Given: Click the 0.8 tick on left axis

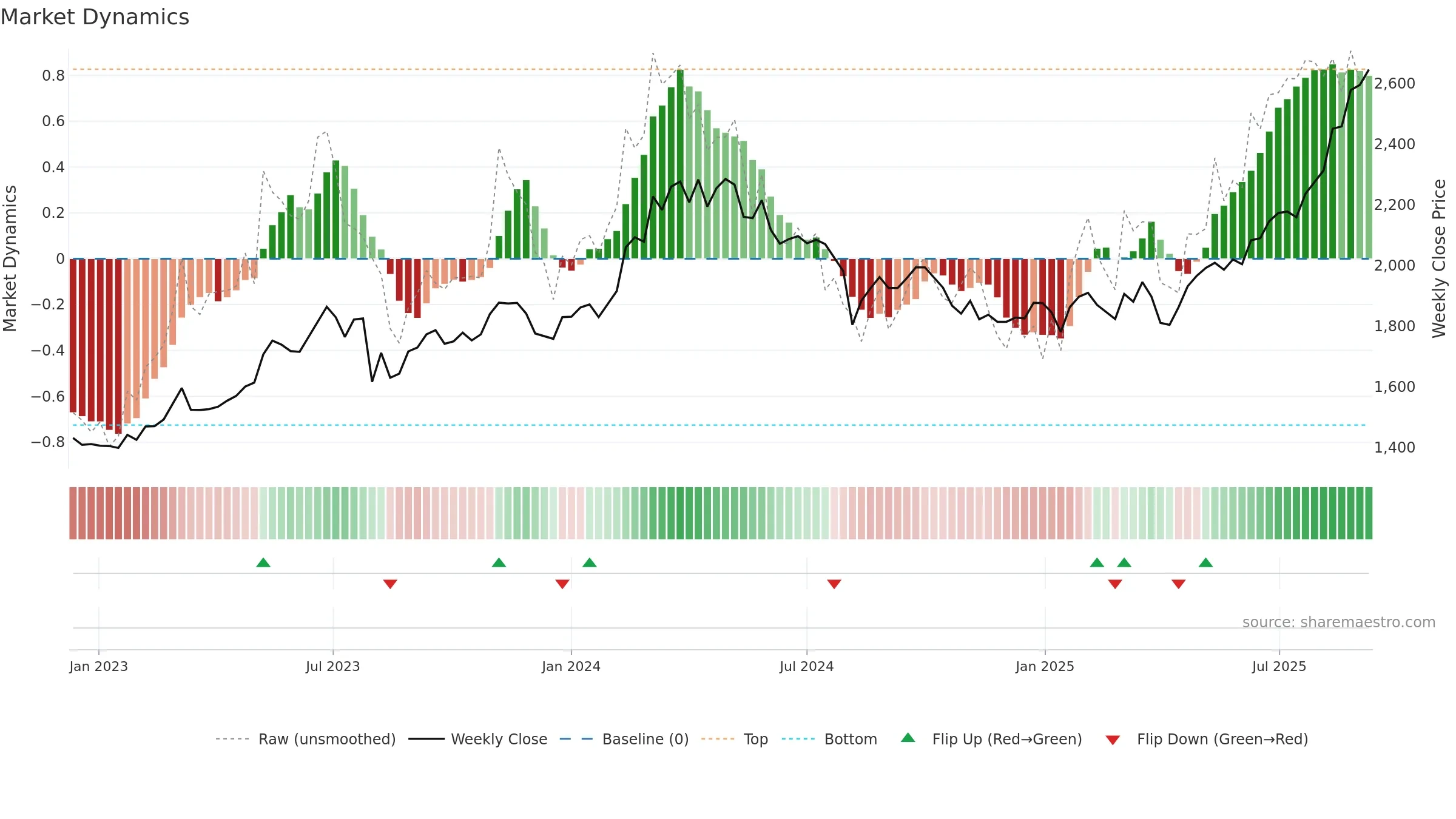Looking at the screenshot, I should pyautogui.click(x=53, y=76).
